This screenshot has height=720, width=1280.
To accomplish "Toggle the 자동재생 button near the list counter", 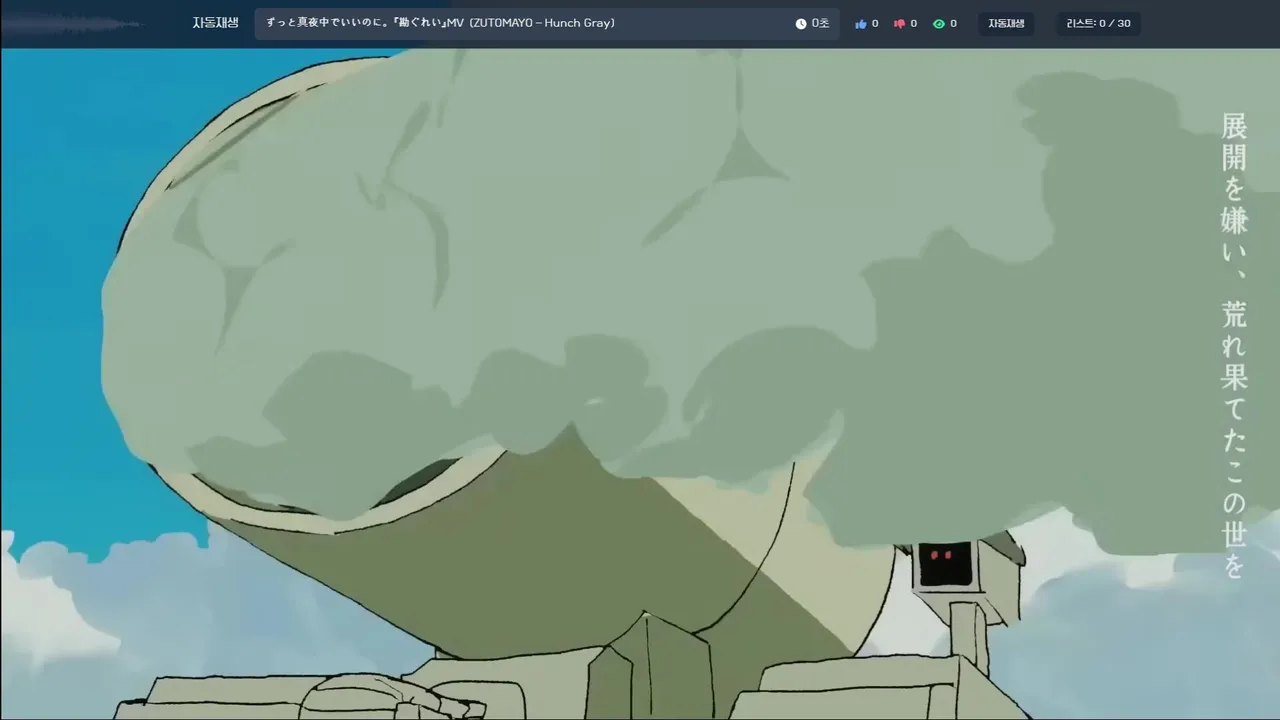I will (x=1006, y=24).
